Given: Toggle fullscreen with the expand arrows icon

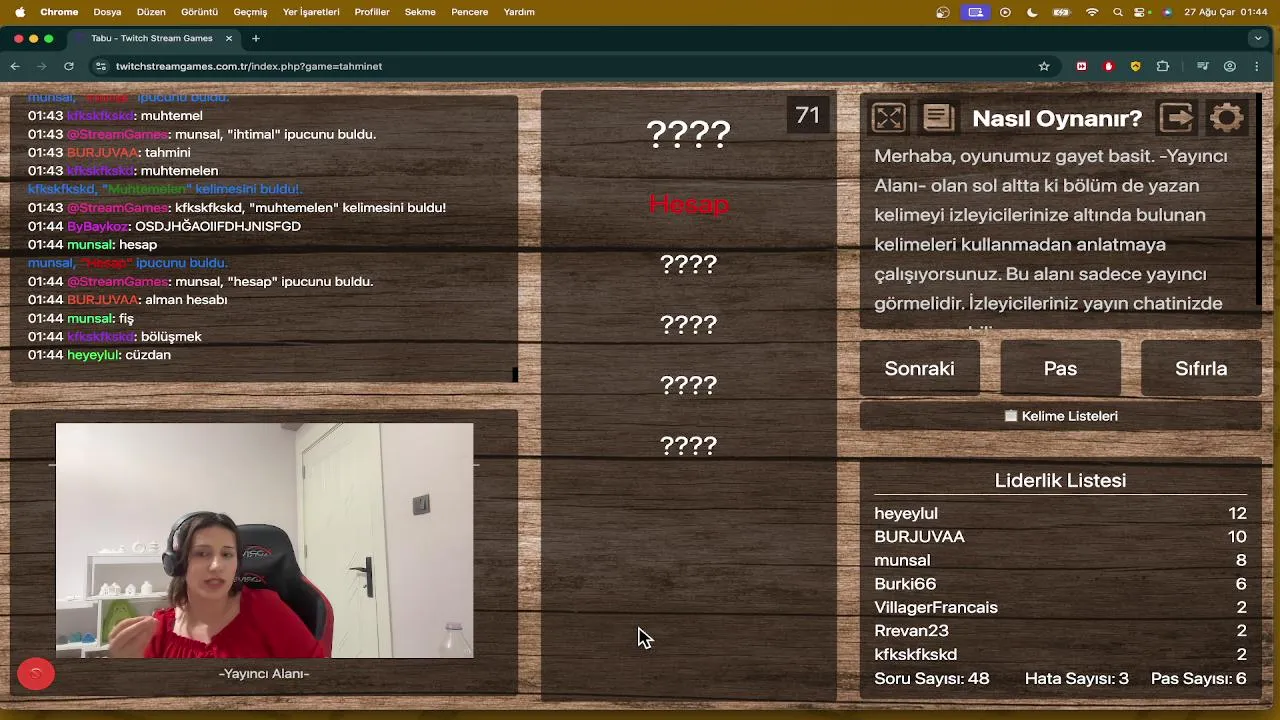Looking at the screenshot, I should pyautogui.click(x=888, y=118).
